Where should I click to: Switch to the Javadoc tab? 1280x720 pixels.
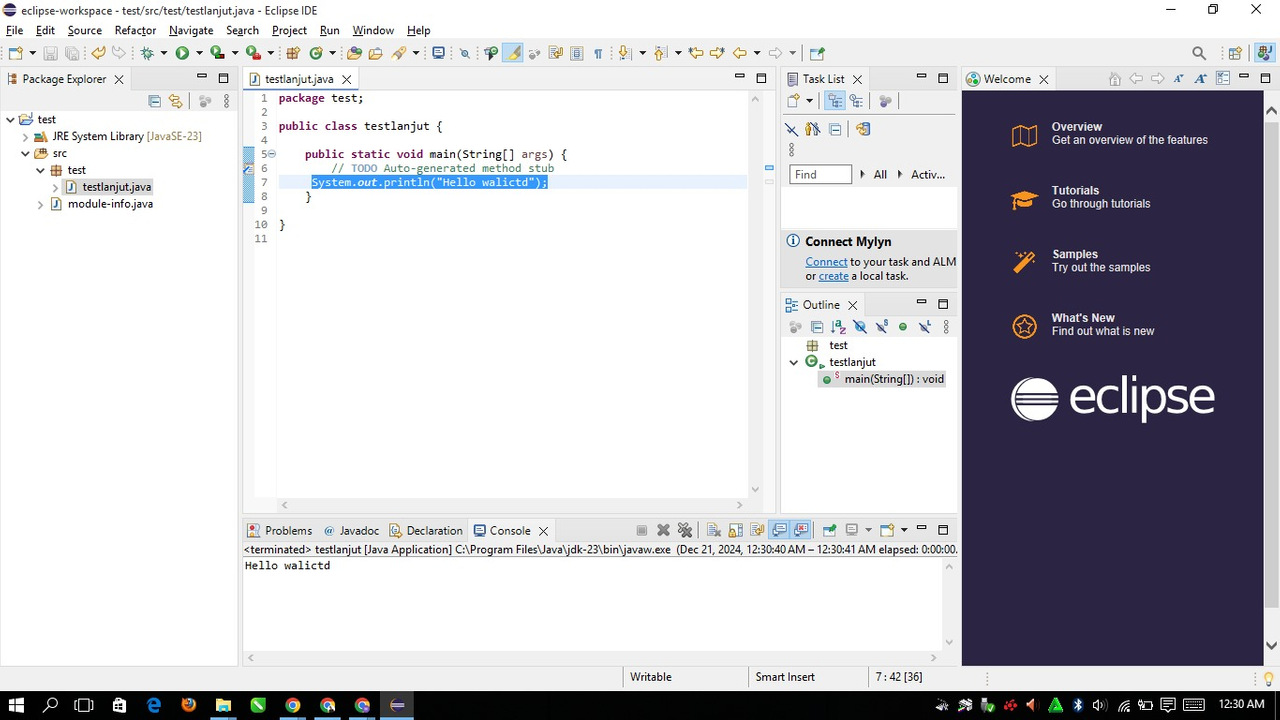(350, 531)
